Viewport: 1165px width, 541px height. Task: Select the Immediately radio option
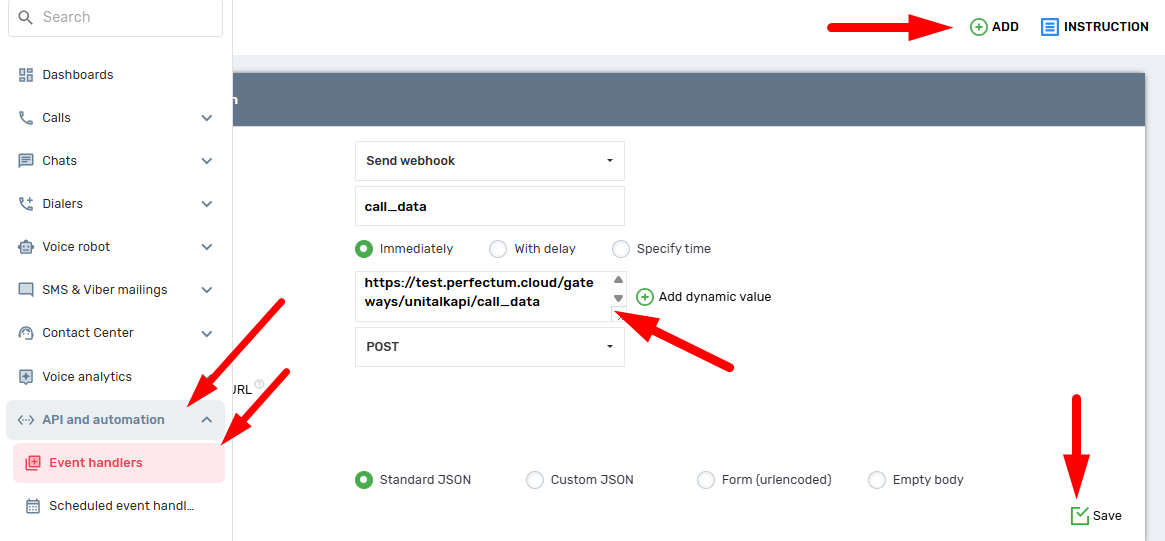(x=364, y=249)
